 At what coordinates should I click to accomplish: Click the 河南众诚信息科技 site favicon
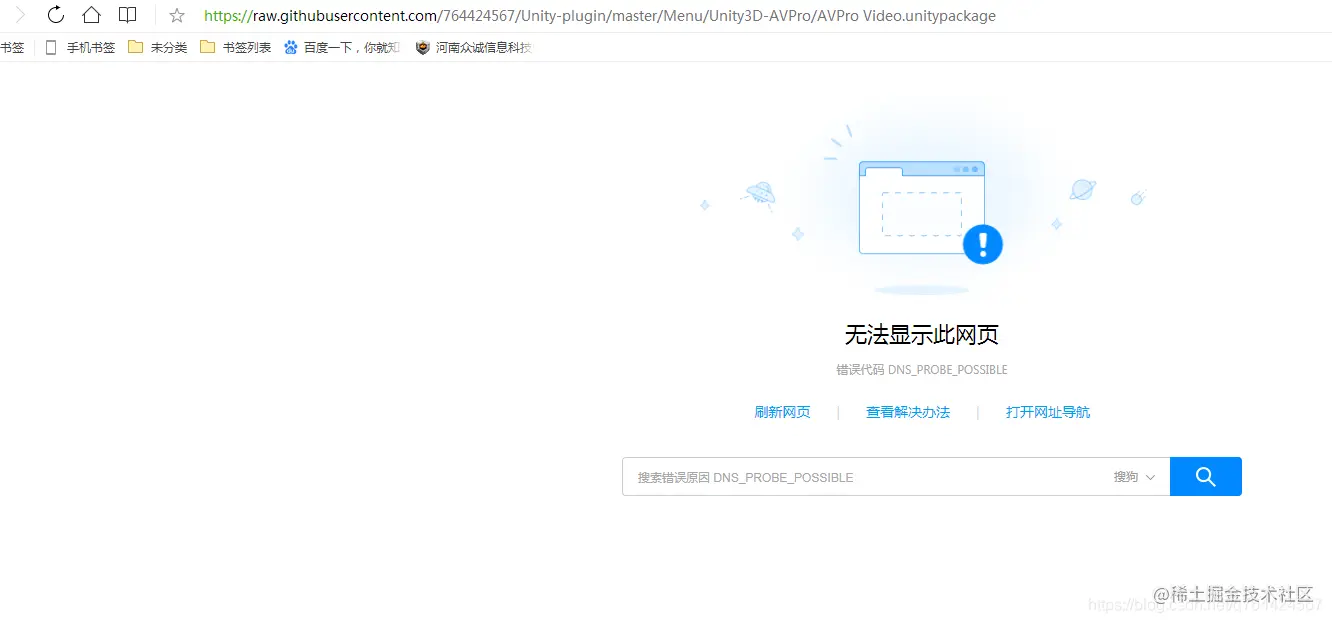point(422,46)
